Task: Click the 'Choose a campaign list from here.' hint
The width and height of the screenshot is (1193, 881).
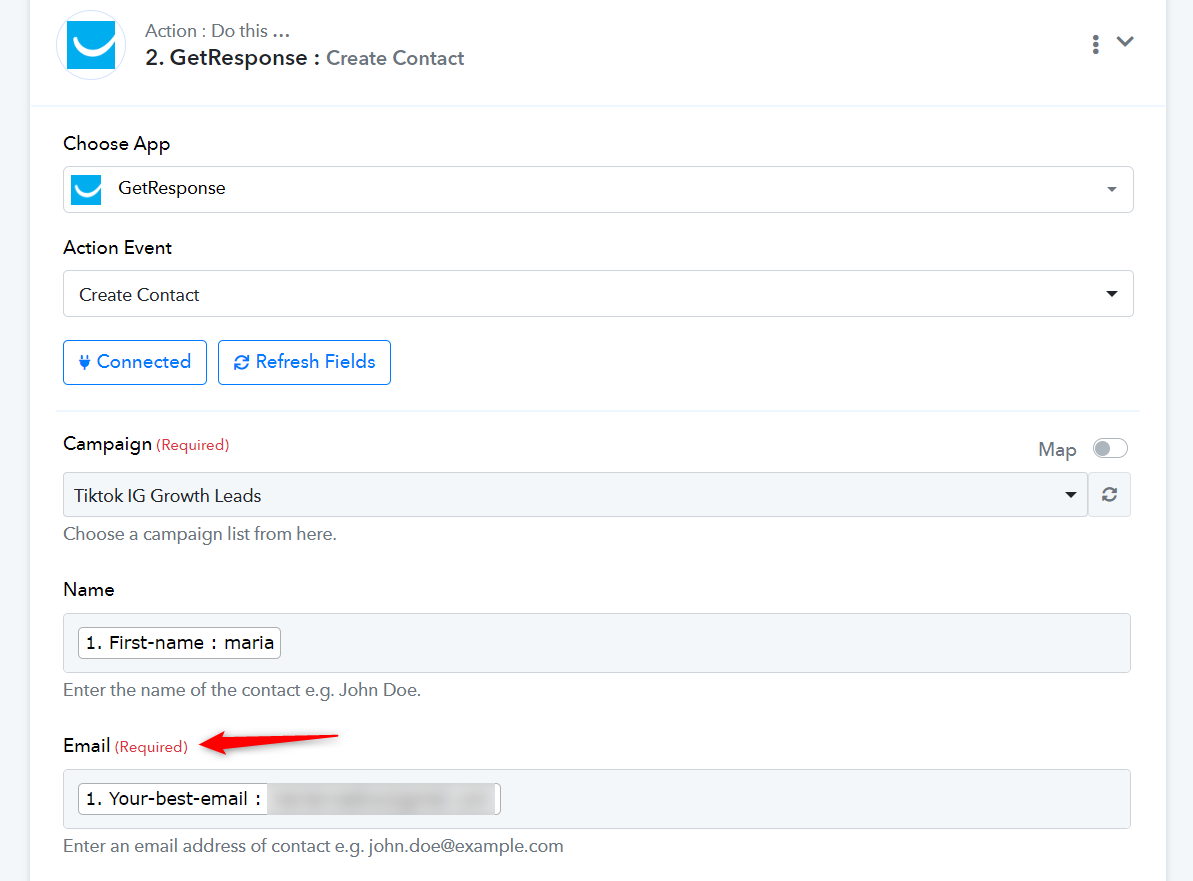Action: point(200,534)
